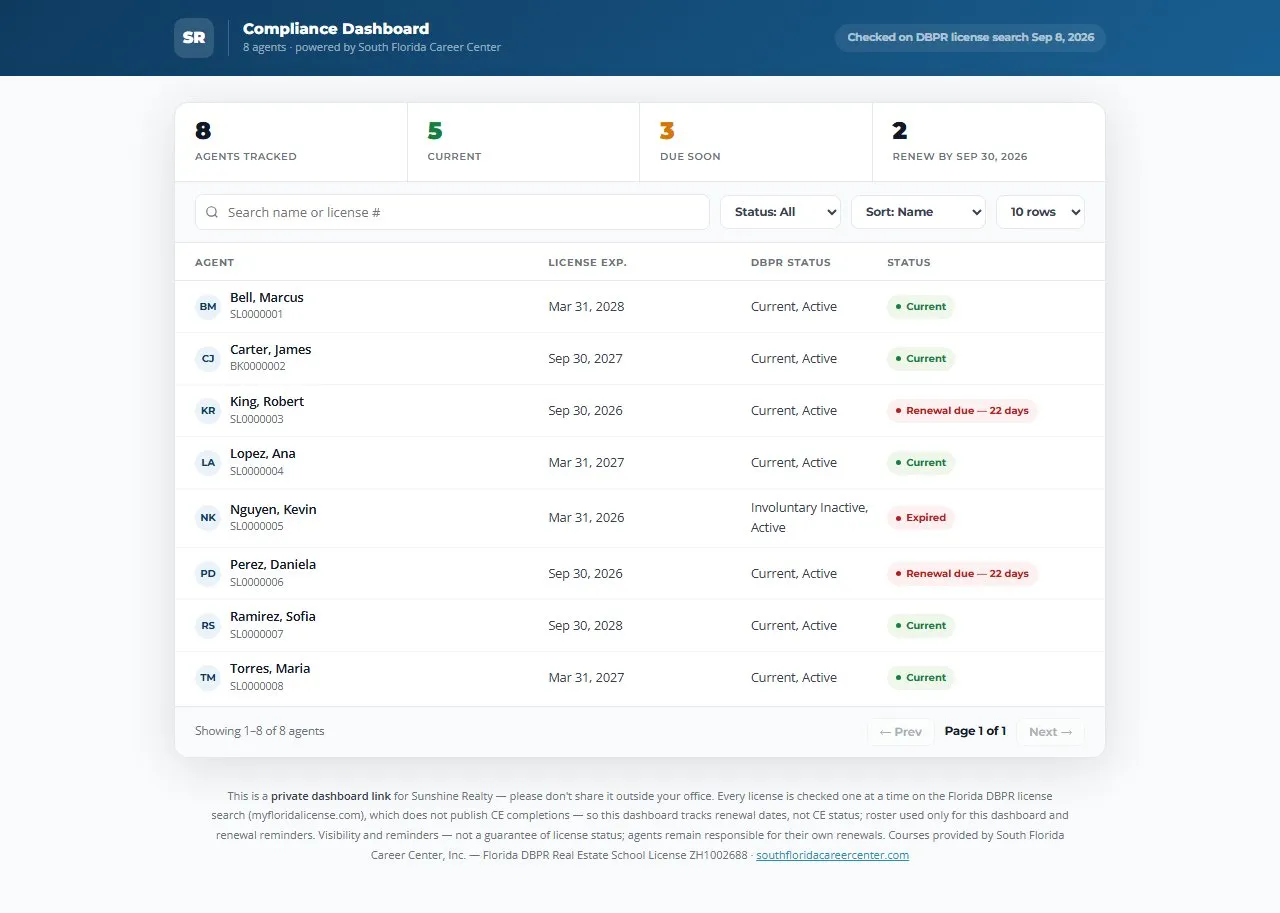1280x913 pixels.
Task: Click the magnifier icon in search box
Action: pos(212,212)
